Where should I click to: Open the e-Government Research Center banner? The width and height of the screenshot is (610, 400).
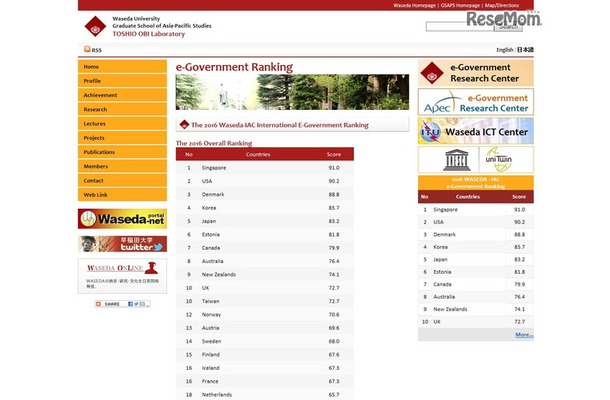[476, 73]
